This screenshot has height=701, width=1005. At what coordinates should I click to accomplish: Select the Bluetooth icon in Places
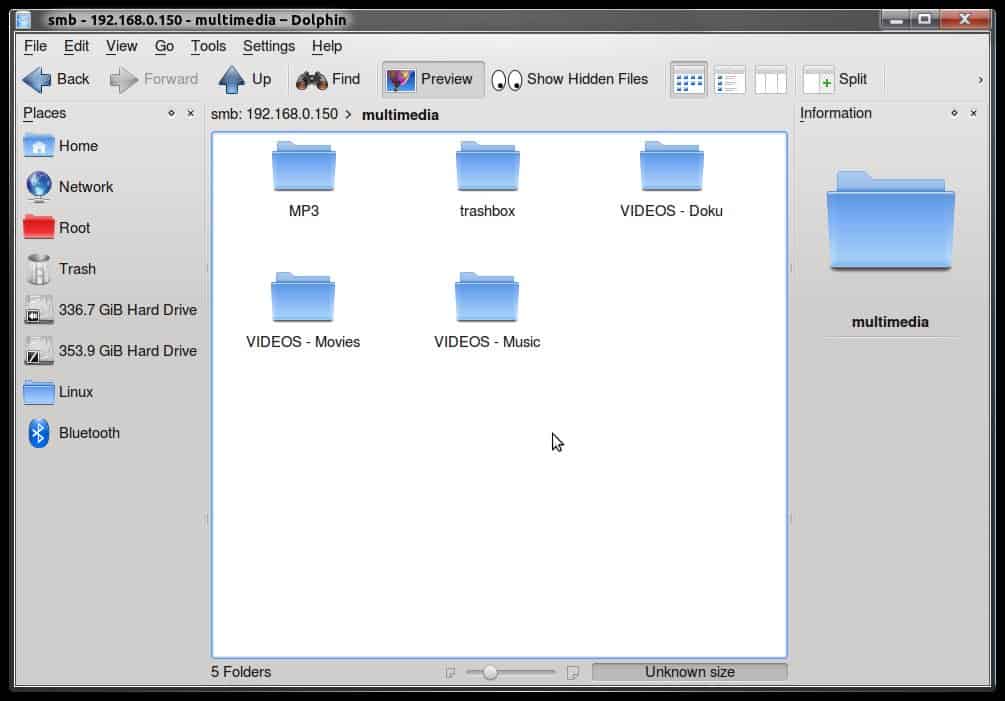38,433
